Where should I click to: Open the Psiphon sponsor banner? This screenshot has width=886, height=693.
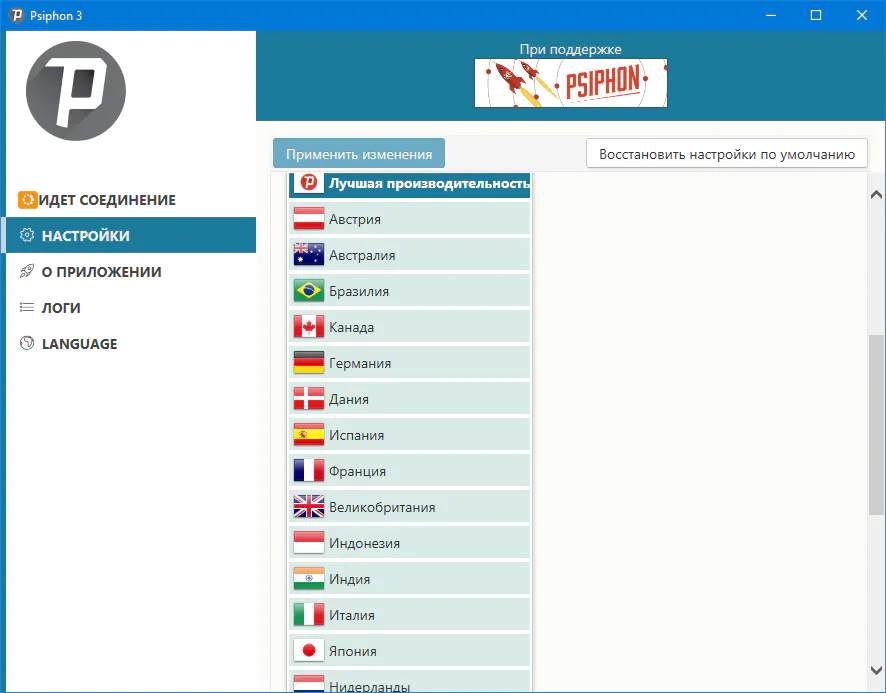click(570, 83)
